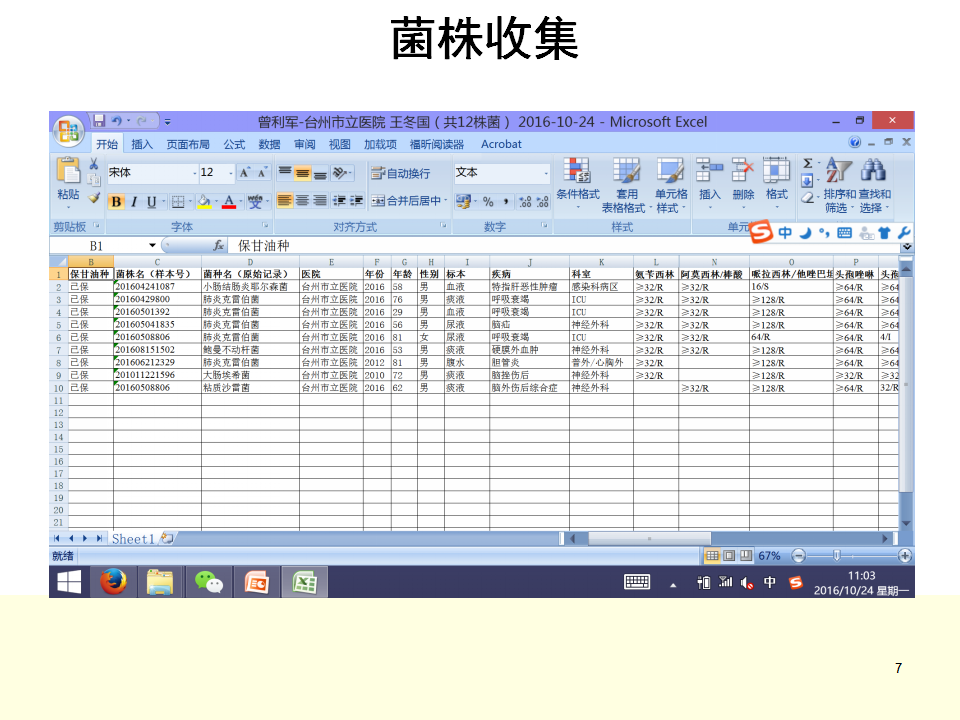This screenshot has width=960, height=720.
Task: Increase font size with the large A icon
Action: click(244, 173)
